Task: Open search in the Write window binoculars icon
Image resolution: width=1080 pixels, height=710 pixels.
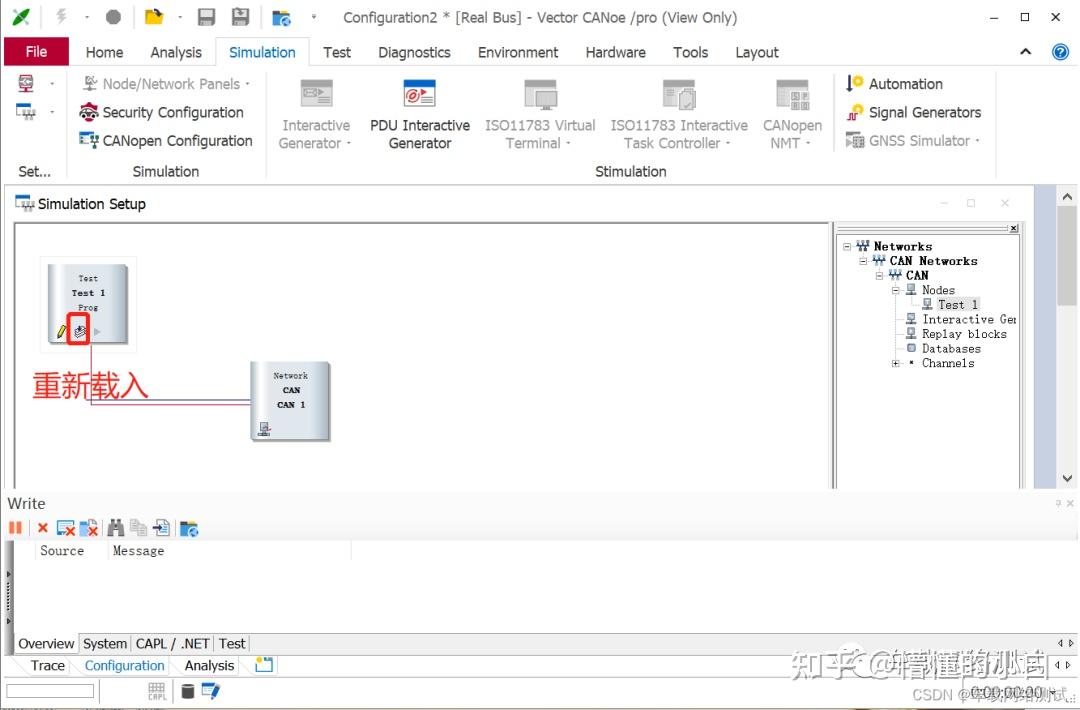Action: pos(115,528)
